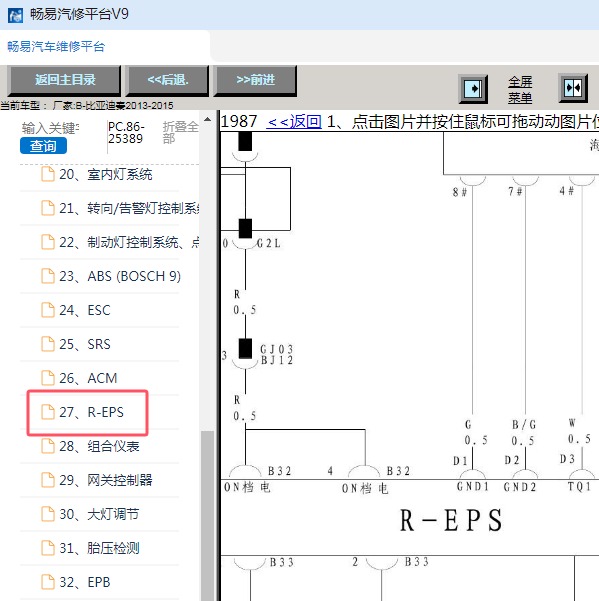Click the 查询 search button

(x=43, y=146)
